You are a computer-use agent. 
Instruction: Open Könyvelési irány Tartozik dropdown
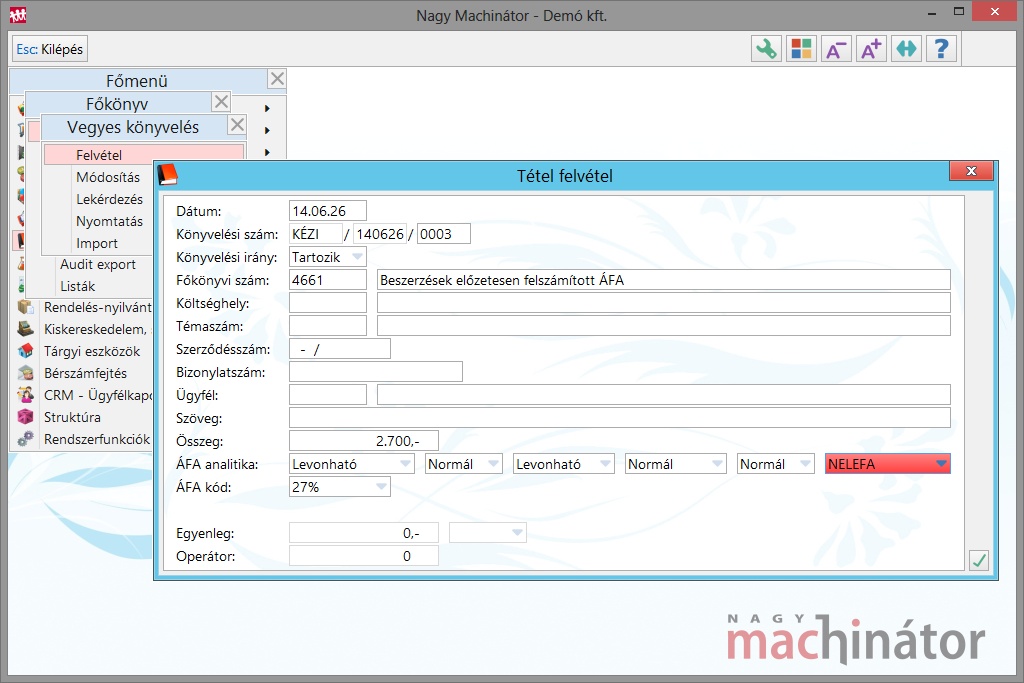point(357,257)
